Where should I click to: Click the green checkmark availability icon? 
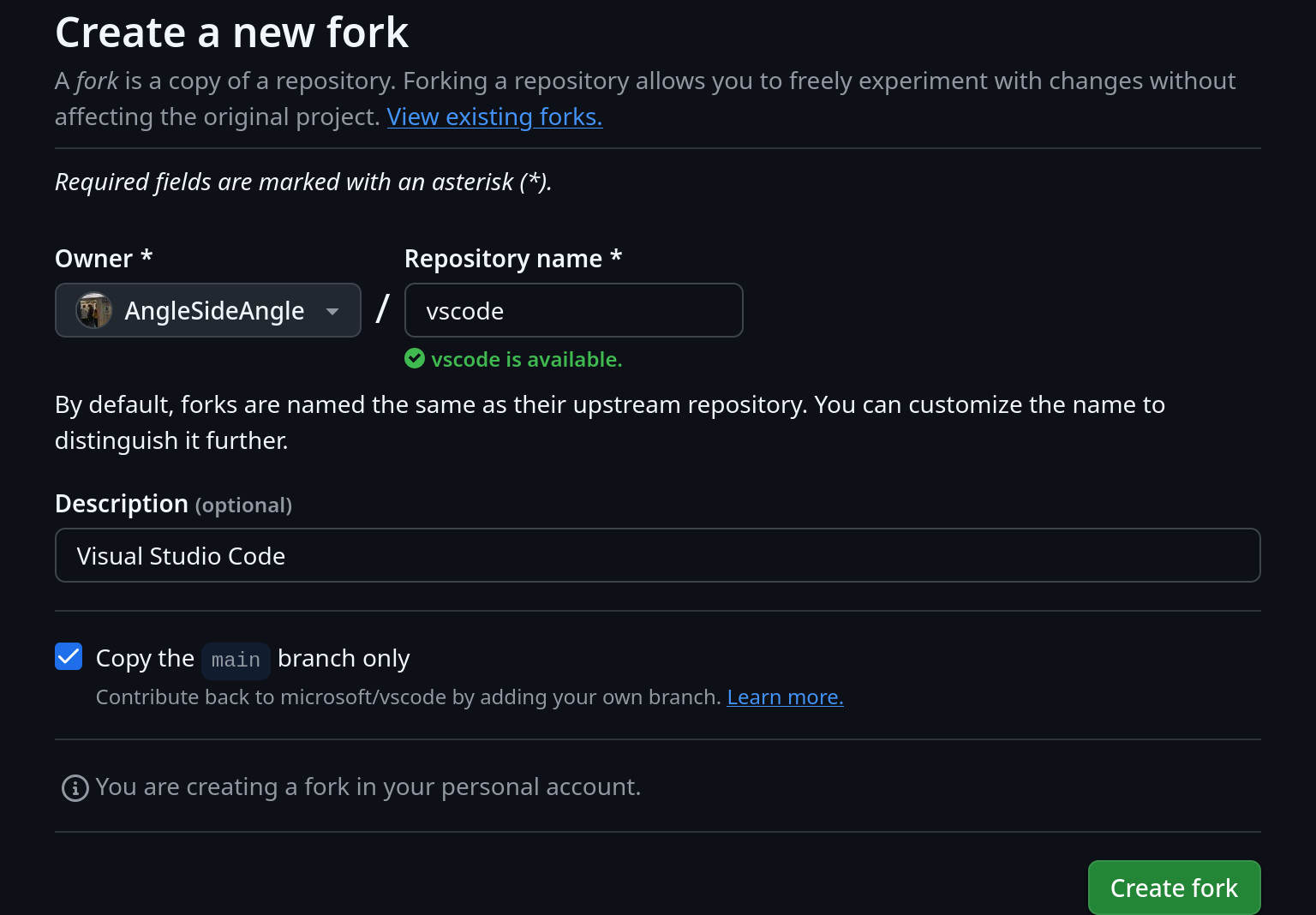(415, 358)
